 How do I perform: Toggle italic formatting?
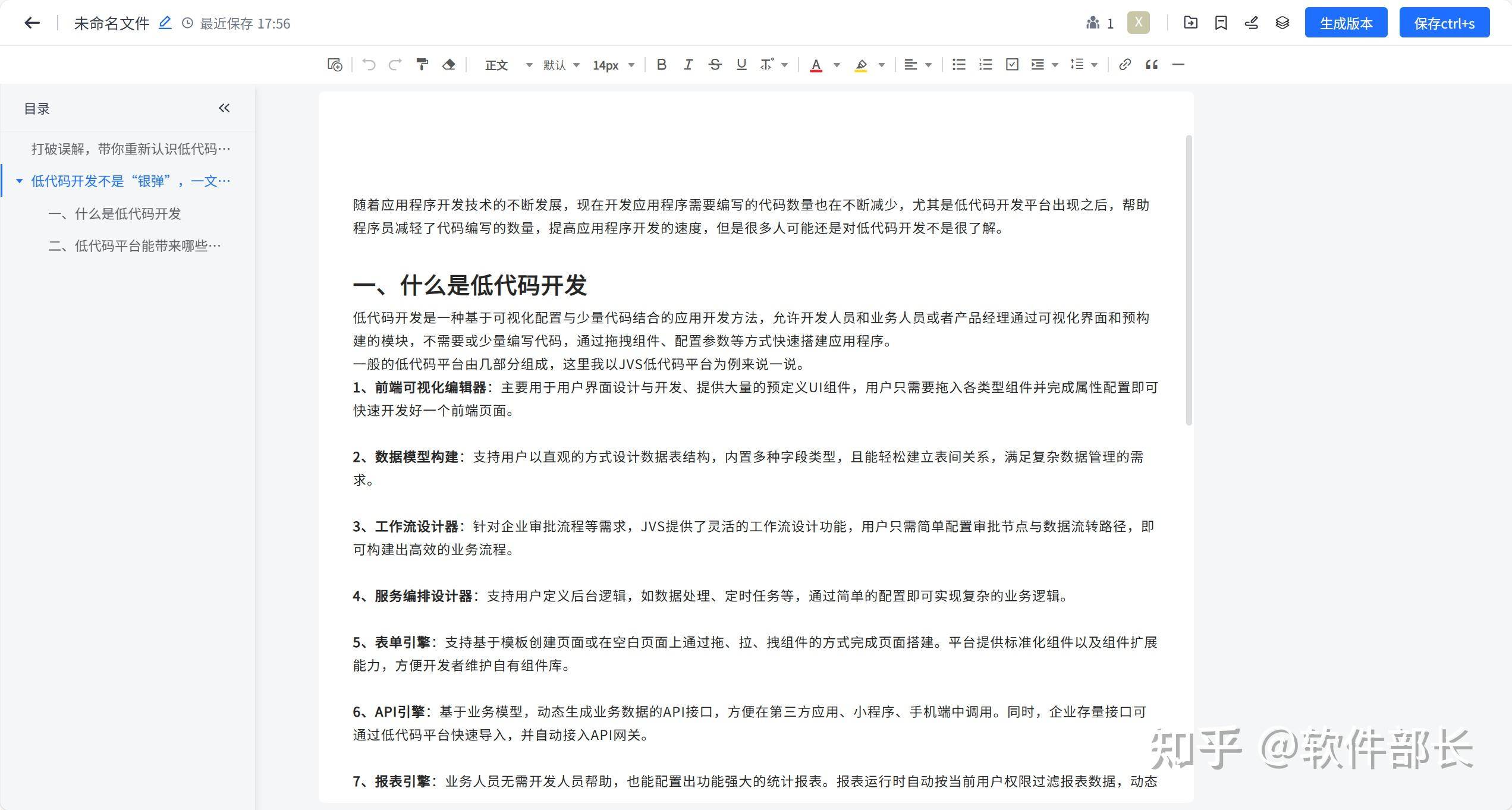point(688,64)
